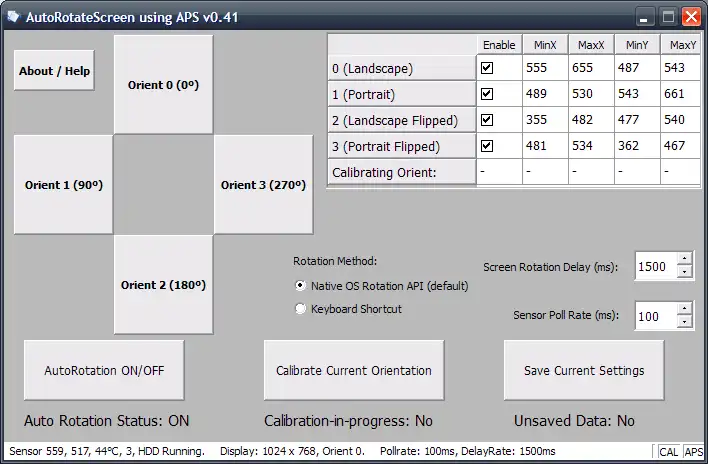Screen dimensions: 708x464
Task: Click Landscape Flipped MaxX cell 482
Action: (591, 120)
